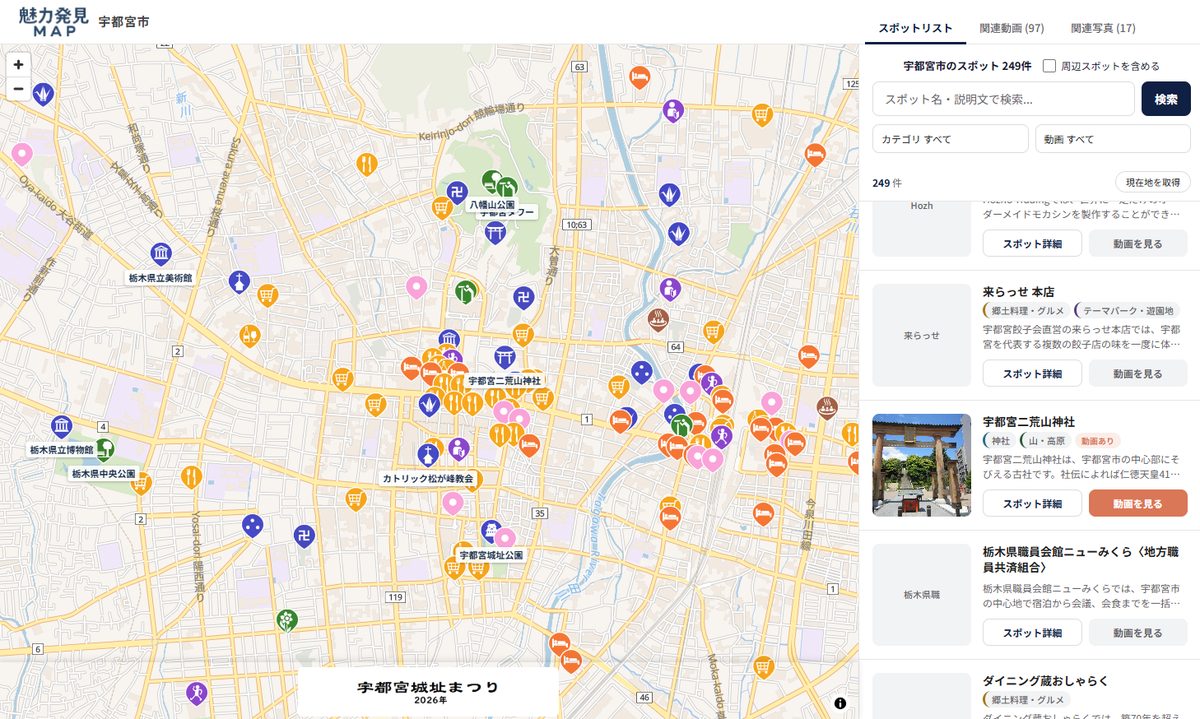Viewport: 1200px width, 719px height.
Task: Click 現在地を取得 button
Action: click(1153, 182)
